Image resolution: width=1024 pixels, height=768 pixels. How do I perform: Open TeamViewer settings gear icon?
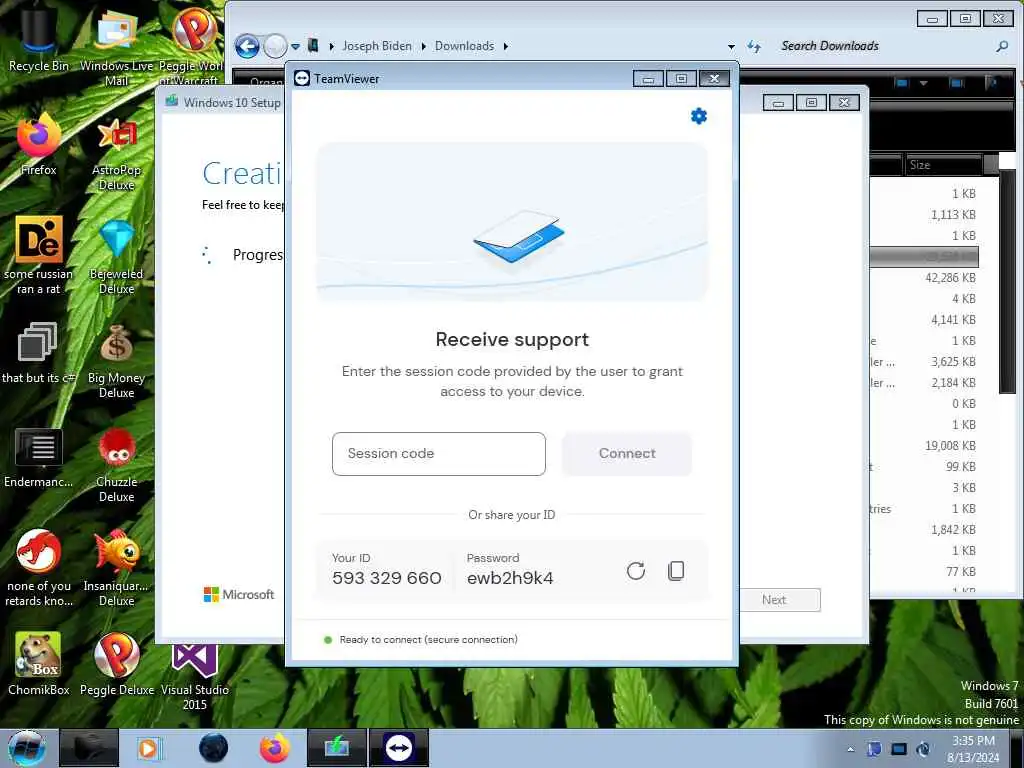(x=699, y=116)
